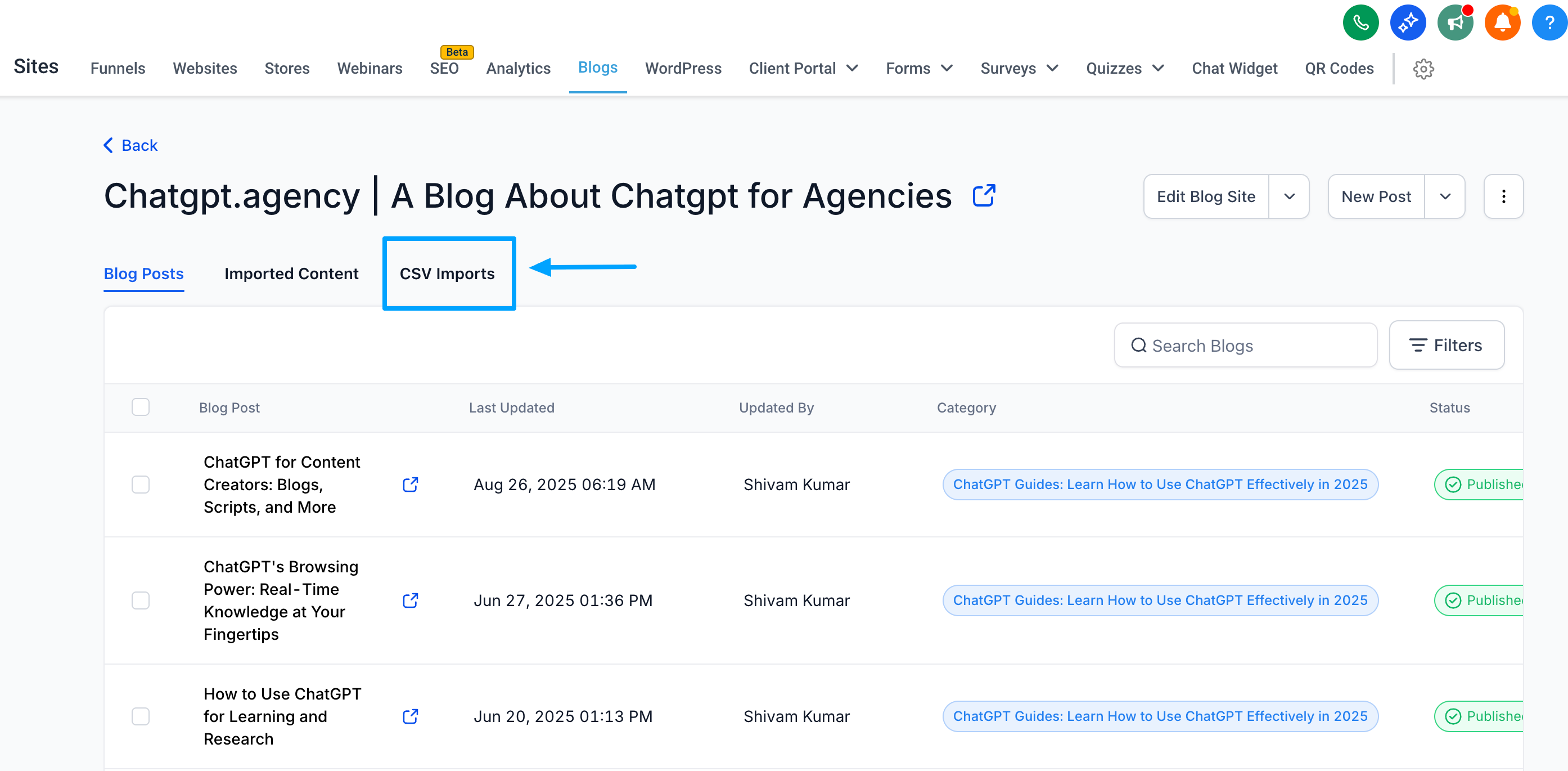The height and width of the screenshot is (771, 1568).
Task: Open 'How to Use ChatGPT for Learning and Research' title
Action: pyautogui.click(x=282, y=716)
